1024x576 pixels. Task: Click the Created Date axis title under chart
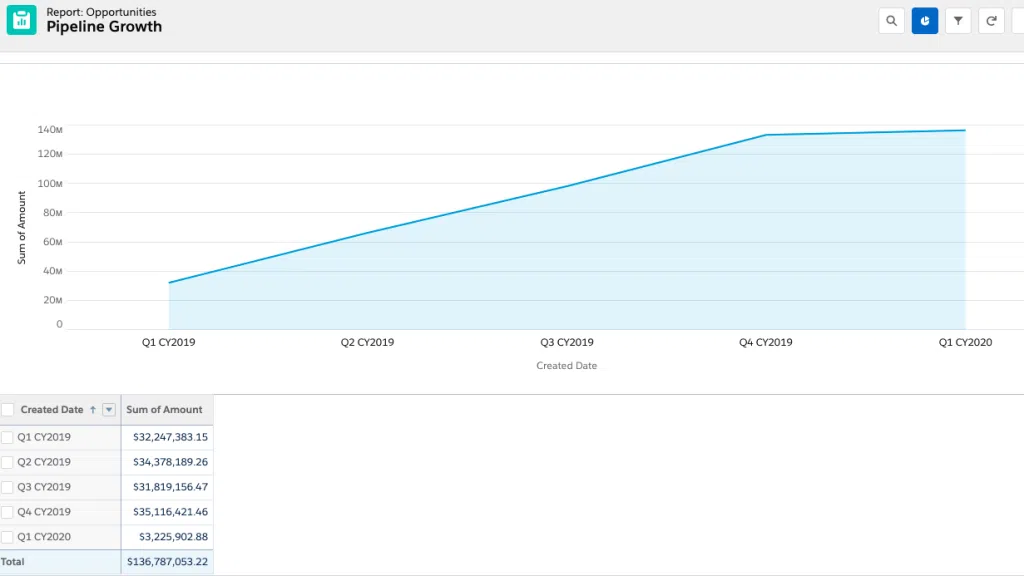click(x=567, y=366)
